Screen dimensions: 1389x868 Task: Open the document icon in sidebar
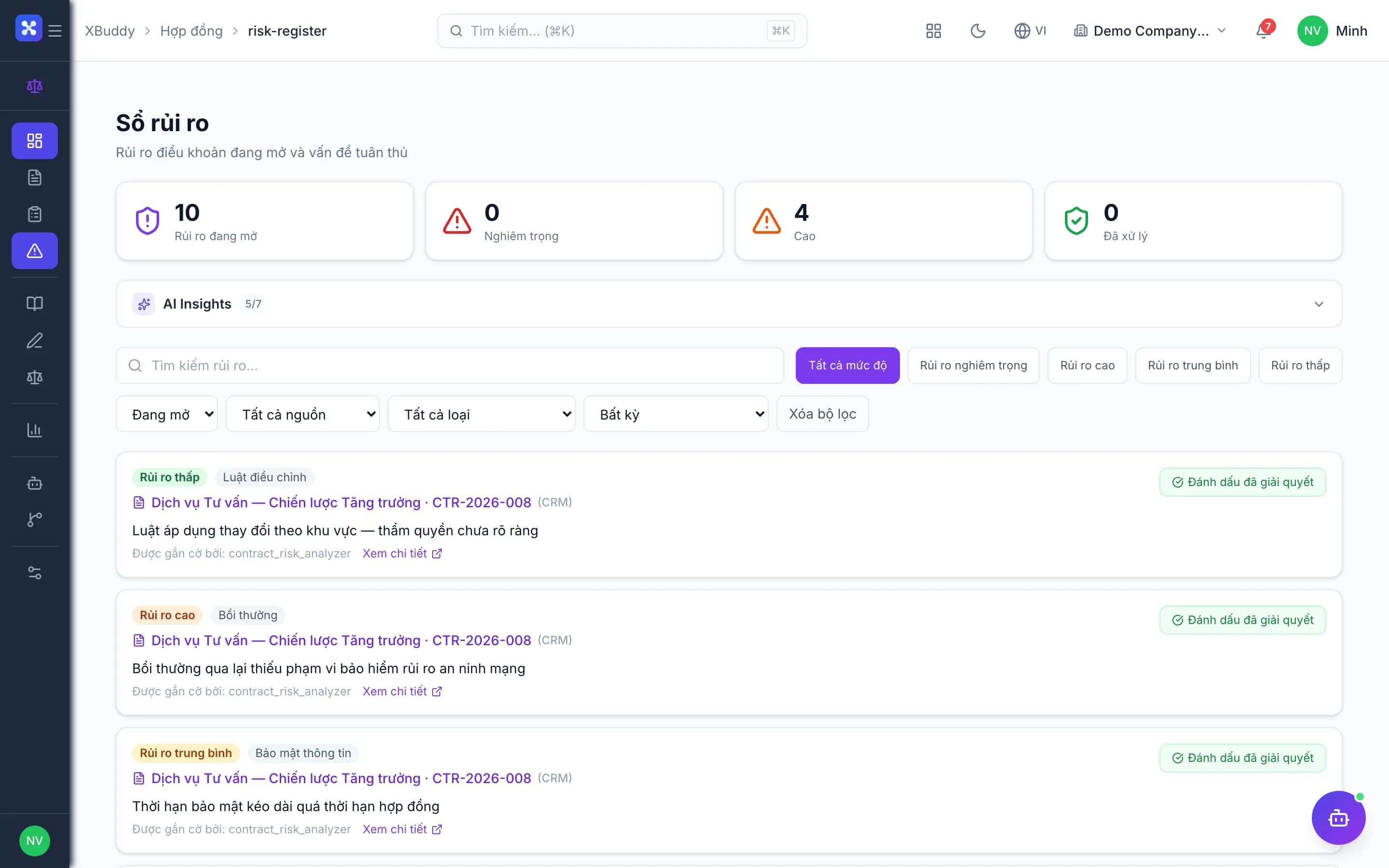(34, 177)
